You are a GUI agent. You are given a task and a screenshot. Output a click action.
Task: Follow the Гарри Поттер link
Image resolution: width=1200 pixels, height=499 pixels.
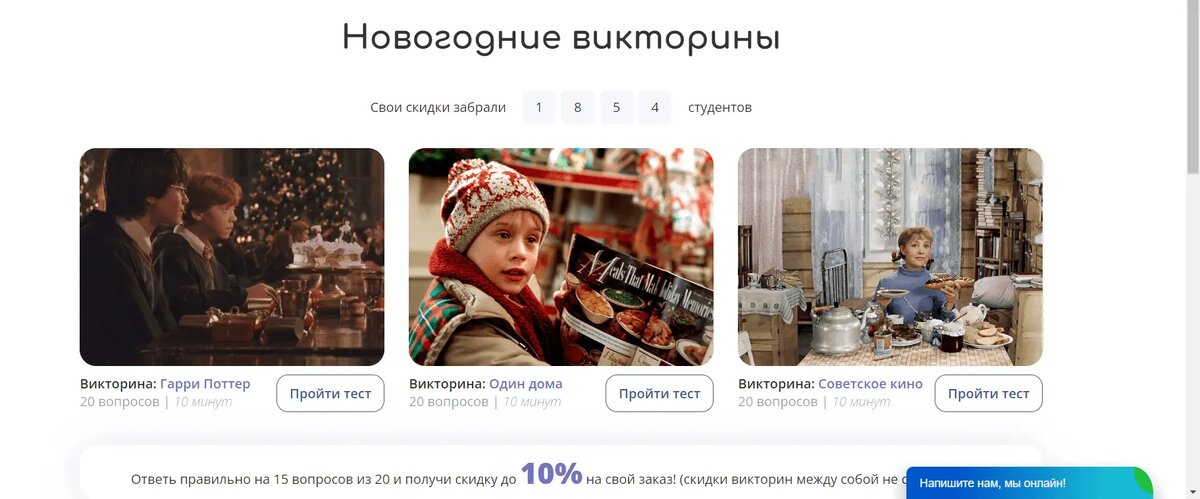coord(205,384)
